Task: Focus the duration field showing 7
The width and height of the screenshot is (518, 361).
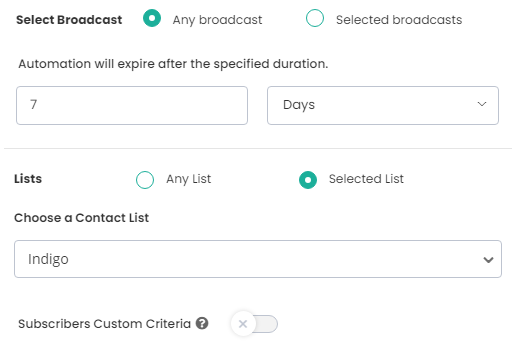Action: pyautogui.click(x=132, y=106)
